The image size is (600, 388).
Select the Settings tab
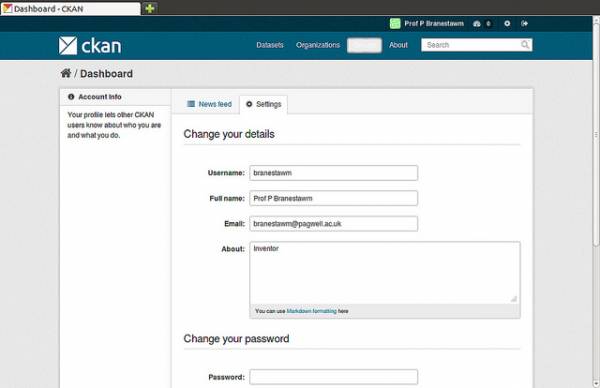coord(264,104)
